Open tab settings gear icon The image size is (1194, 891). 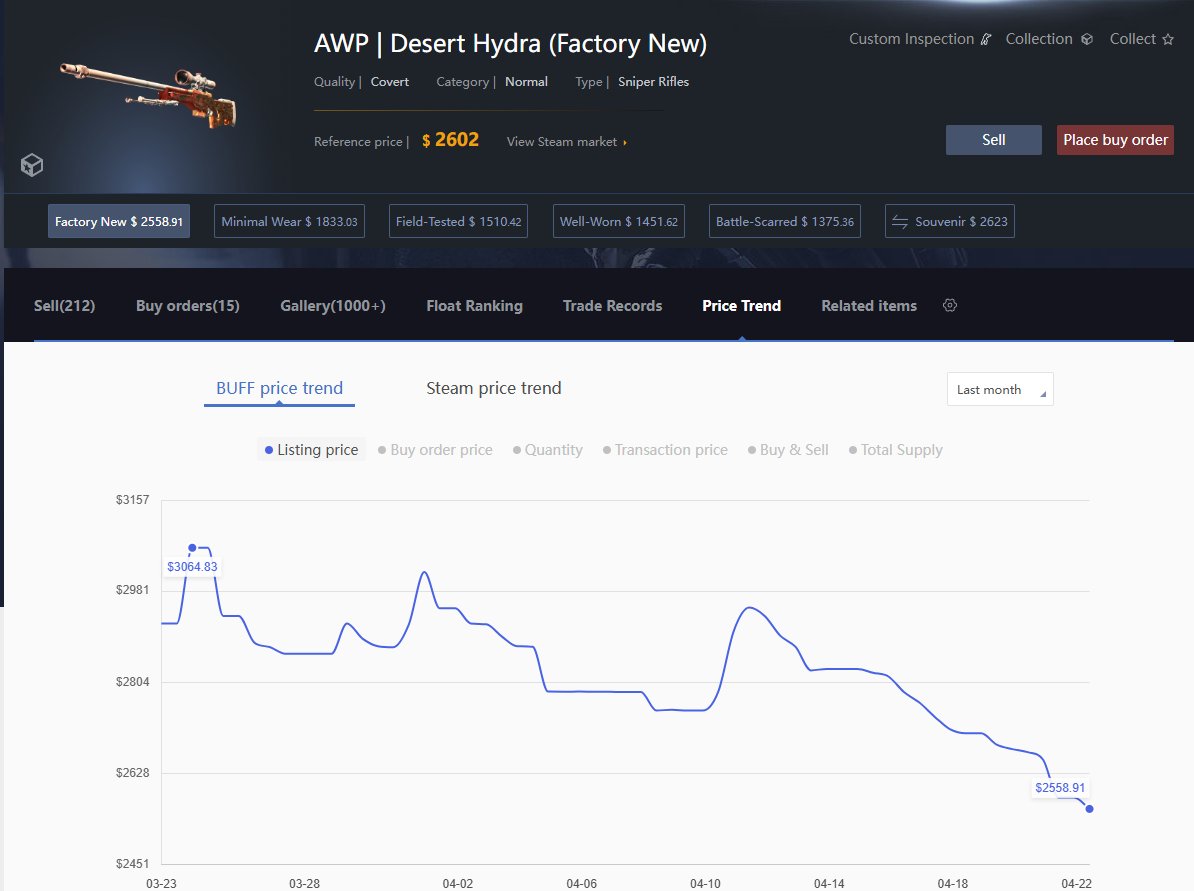point(950,305)
